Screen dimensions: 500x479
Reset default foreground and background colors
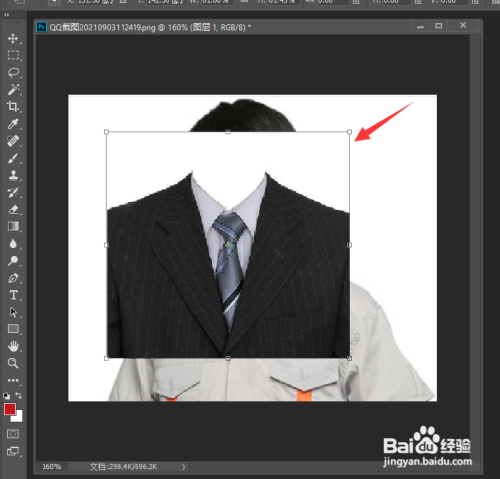pyautogui.click(x=7, y=396)
